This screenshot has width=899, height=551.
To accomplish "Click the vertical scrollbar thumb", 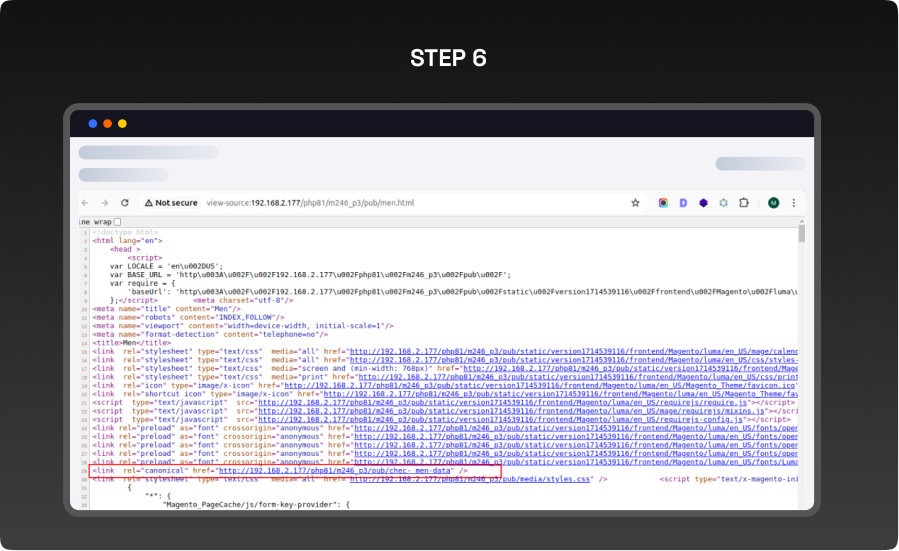I will tap(801, 234).
